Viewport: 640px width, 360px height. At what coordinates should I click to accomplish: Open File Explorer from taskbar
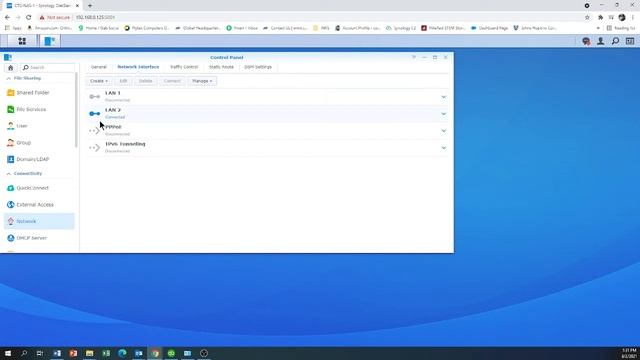pyautogui.click(x=89, y=353)
